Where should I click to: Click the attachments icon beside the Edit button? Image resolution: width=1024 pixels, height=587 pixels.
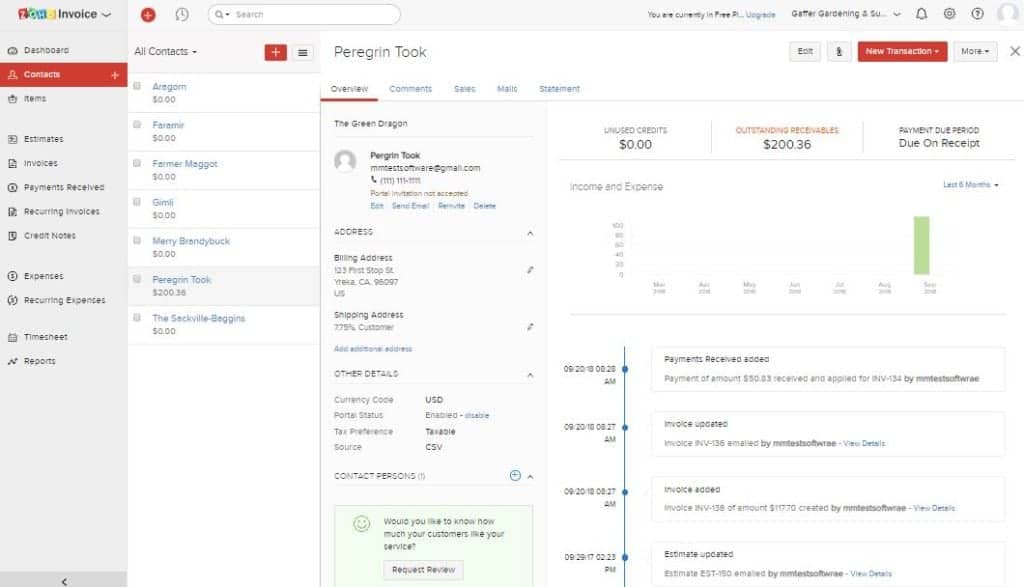(839, 51)
